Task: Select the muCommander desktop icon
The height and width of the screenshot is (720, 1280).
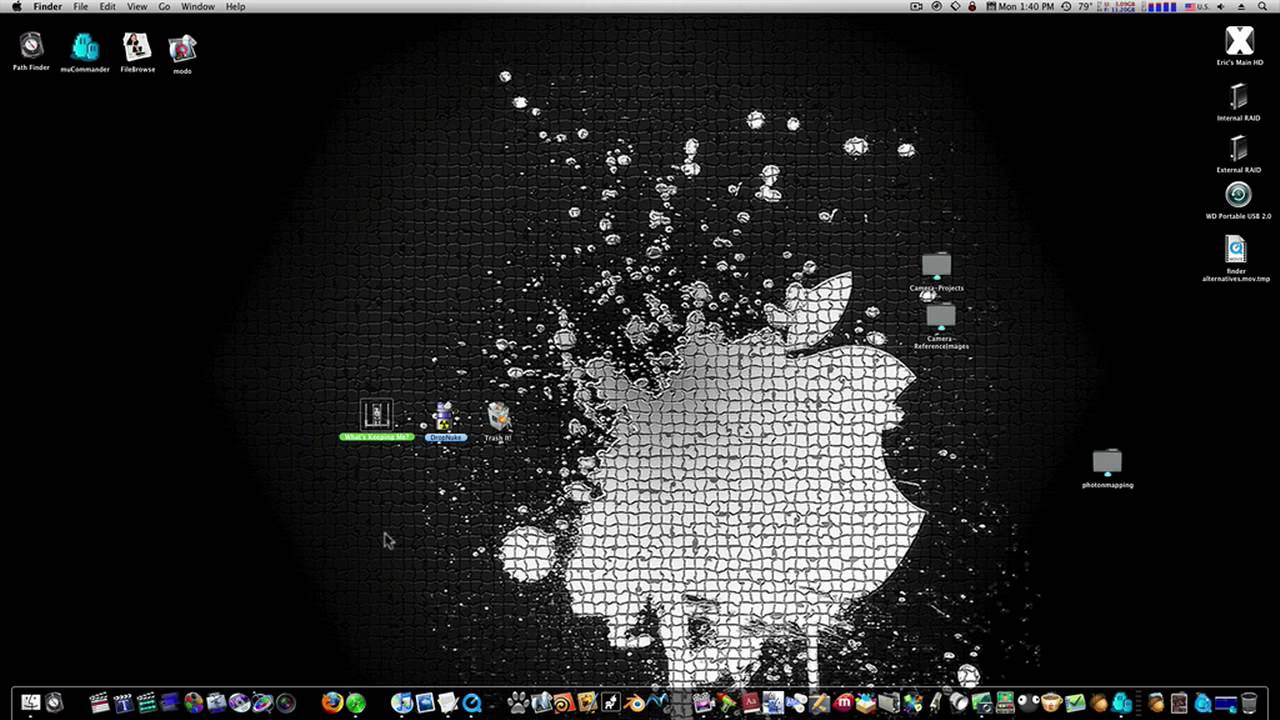Action: tap(85, 47)
